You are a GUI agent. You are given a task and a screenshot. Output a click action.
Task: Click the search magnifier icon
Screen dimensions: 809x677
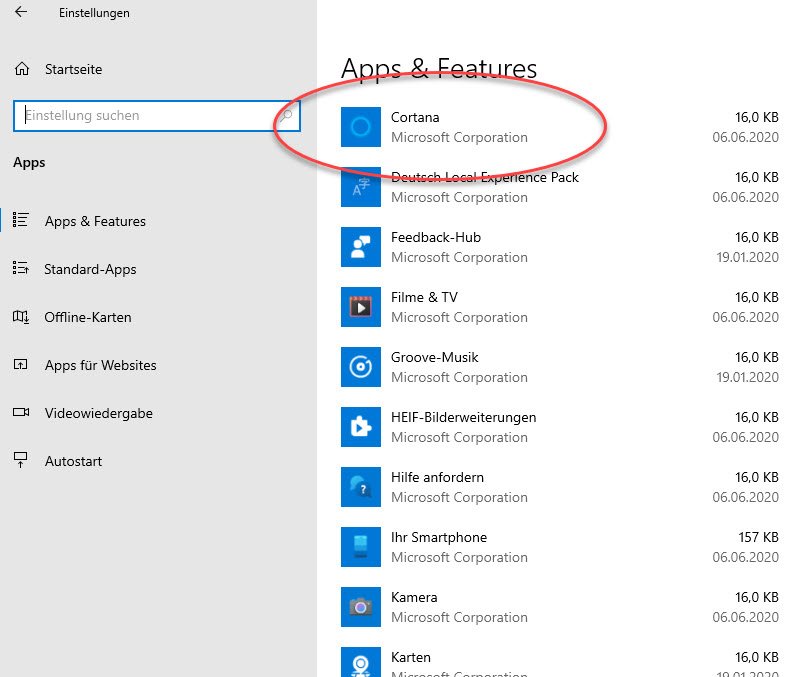pyautogui.click(x=286, y=116)
